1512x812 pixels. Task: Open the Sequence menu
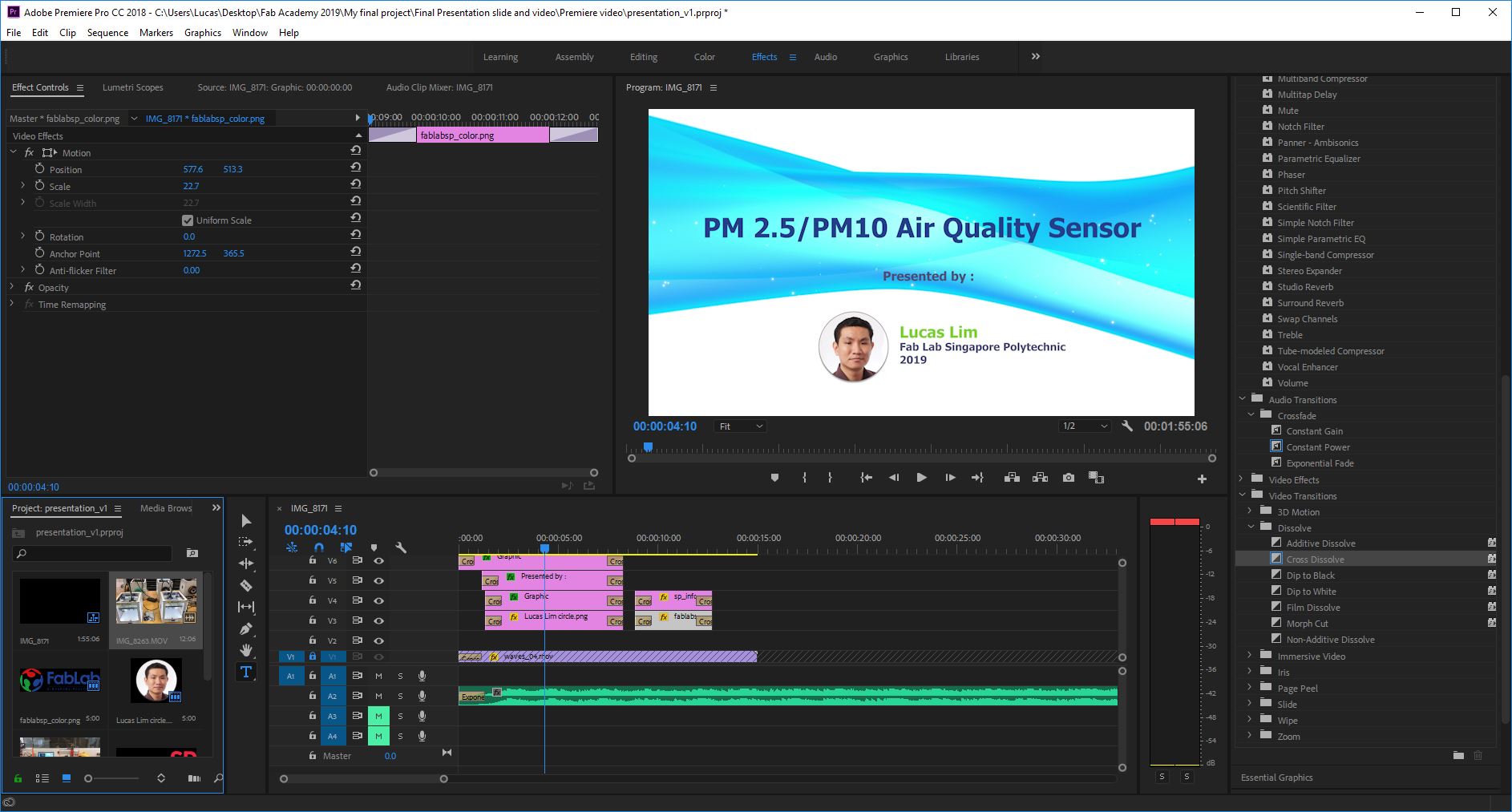pyautogui.click(x=107, y=33)
